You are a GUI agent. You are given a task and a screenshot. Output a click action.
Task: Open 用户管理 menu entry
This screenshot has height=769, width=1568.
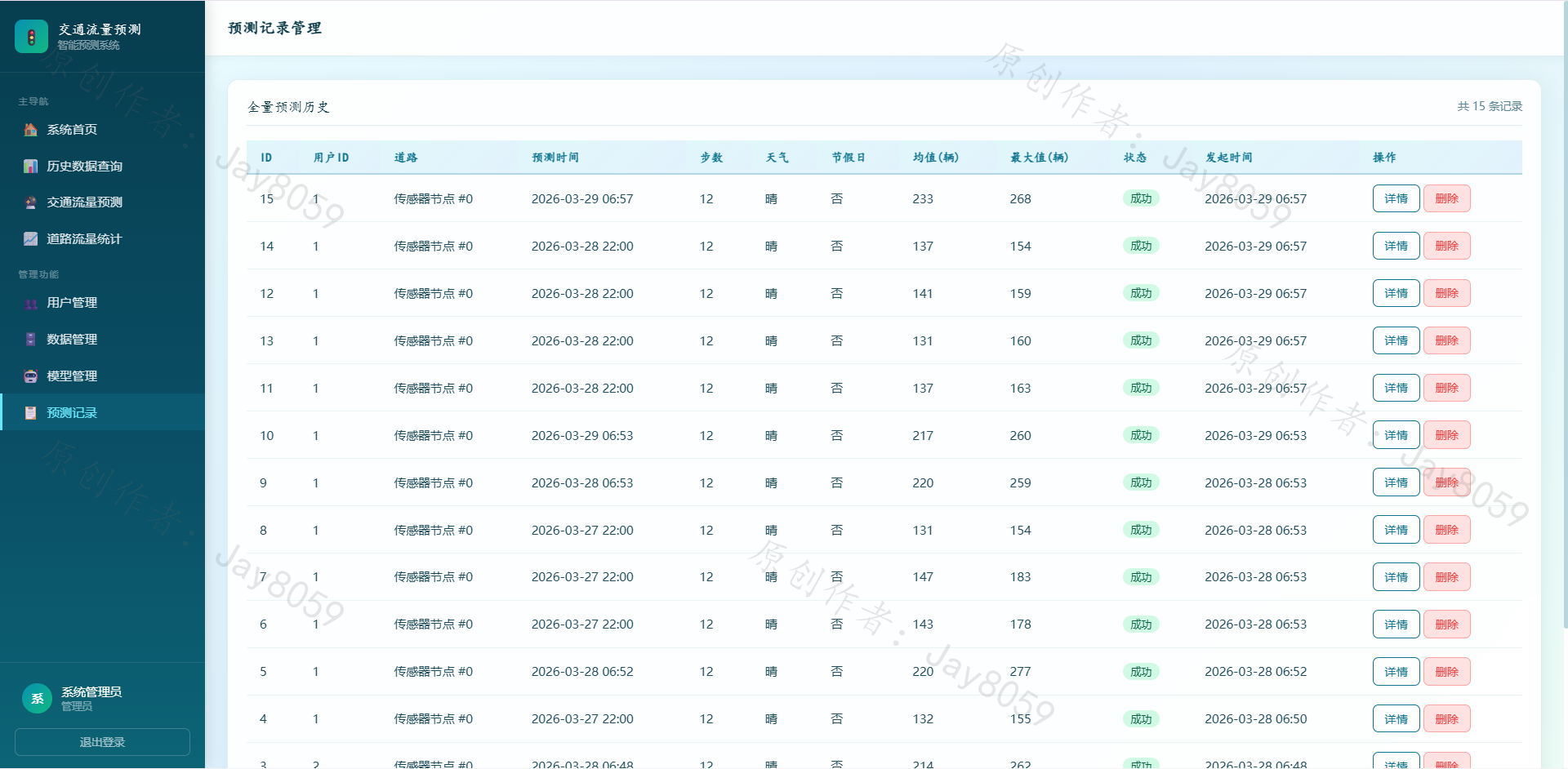(x=102, y=303)
